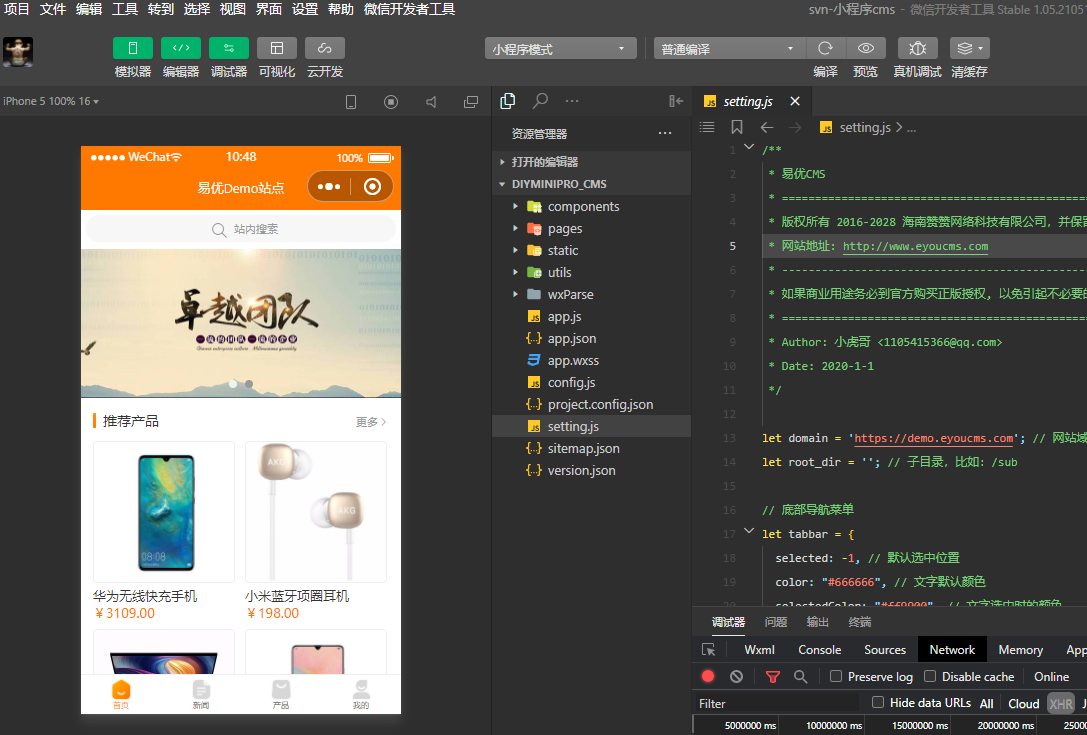Detach simulator into separate window
1087x735 pixels.
pos(471,102)
